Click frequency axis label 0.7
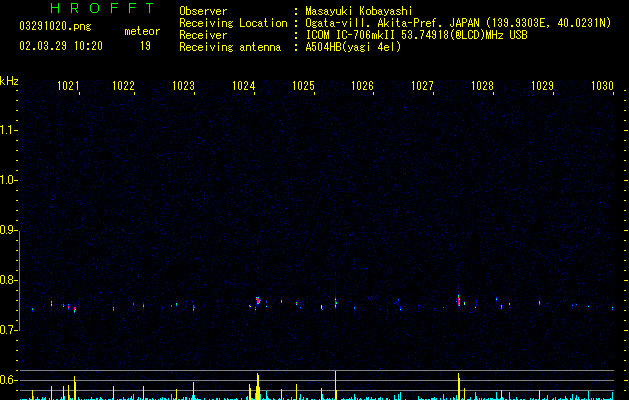The width and height of the screenshot is (629, 400). point(8,330)
